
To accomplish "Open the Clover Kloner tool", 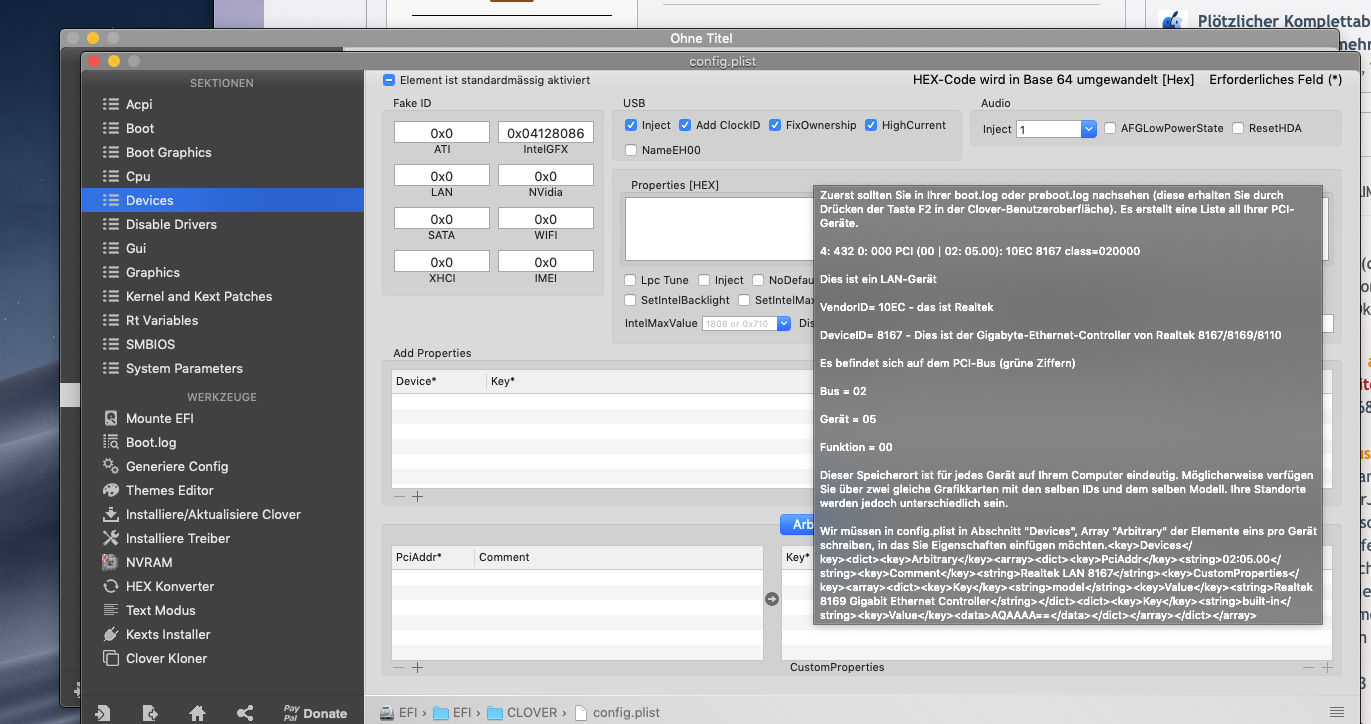I will click(166, 658).
